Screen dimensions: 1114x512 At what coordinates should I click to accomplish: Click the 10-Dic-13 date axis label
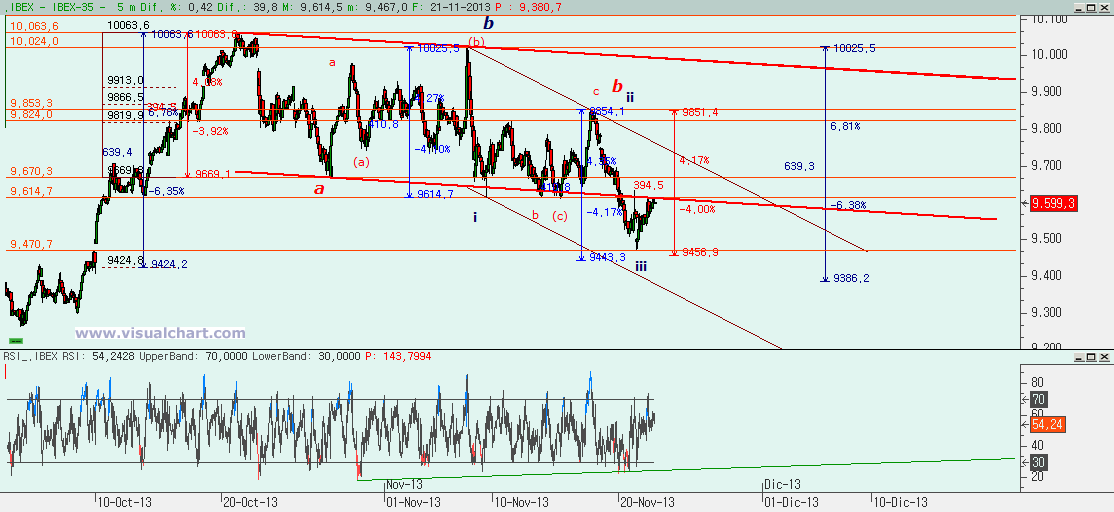901,502
